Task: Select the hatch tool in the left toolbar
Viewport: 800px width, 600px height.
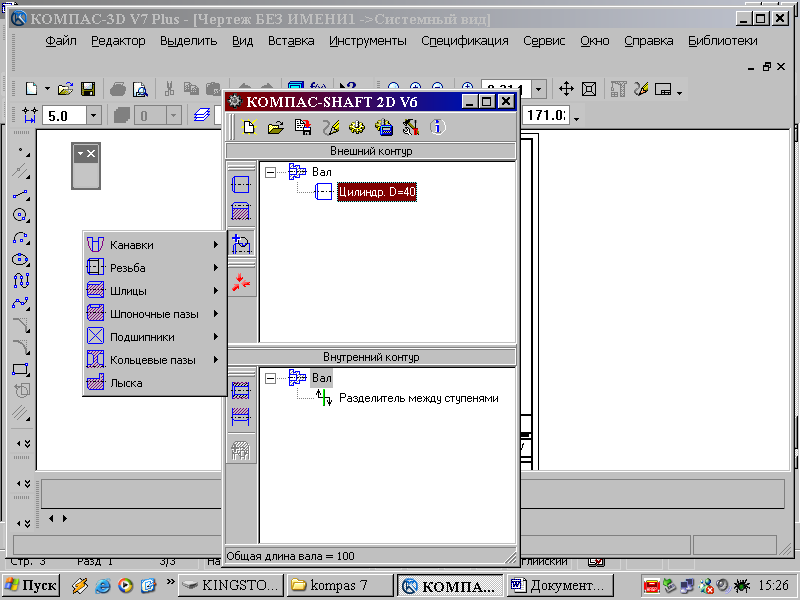Action: tap(20, 412)
